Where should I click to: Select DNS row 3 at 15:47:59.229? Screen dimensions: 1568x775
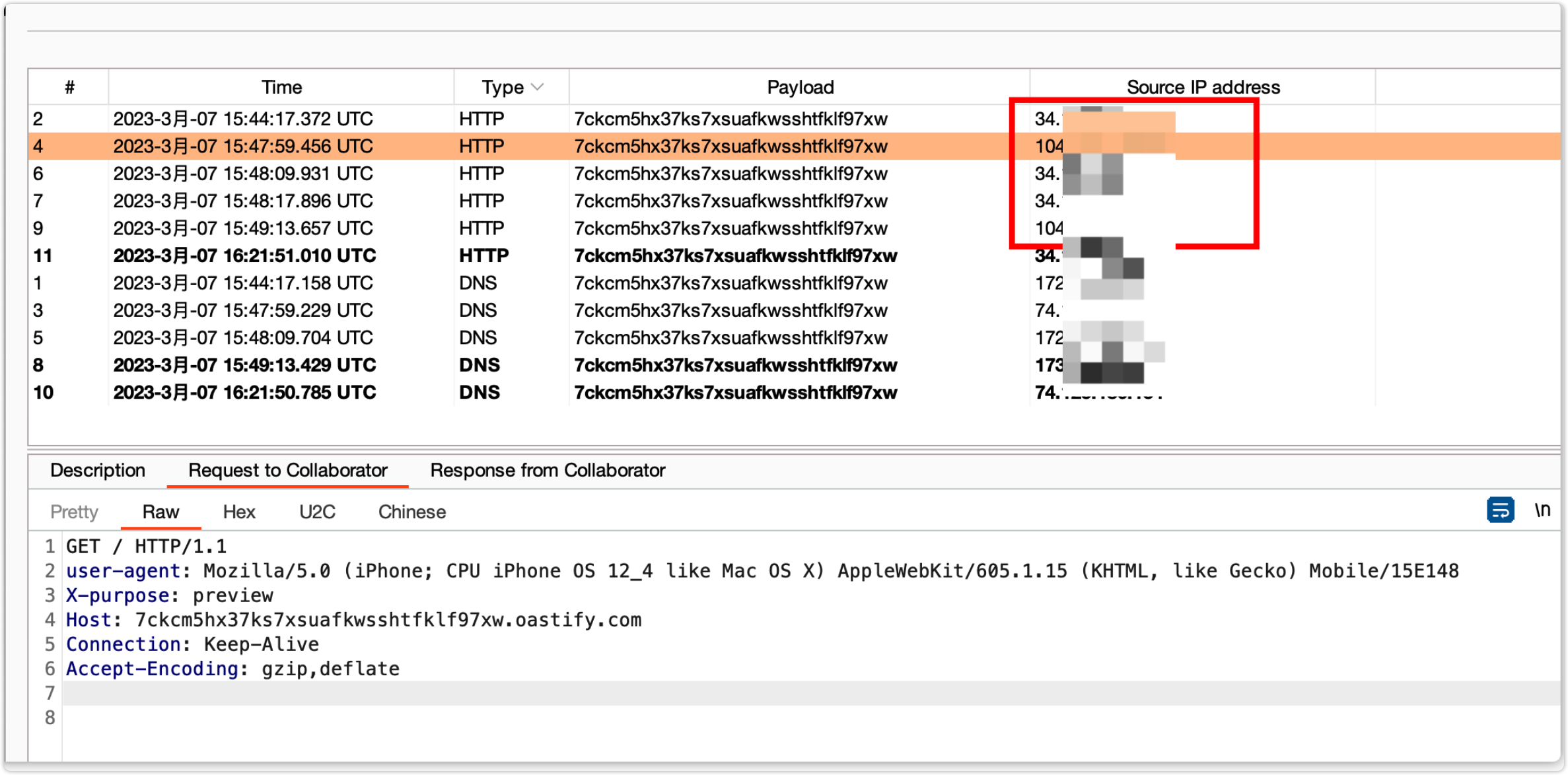(794, 310)
